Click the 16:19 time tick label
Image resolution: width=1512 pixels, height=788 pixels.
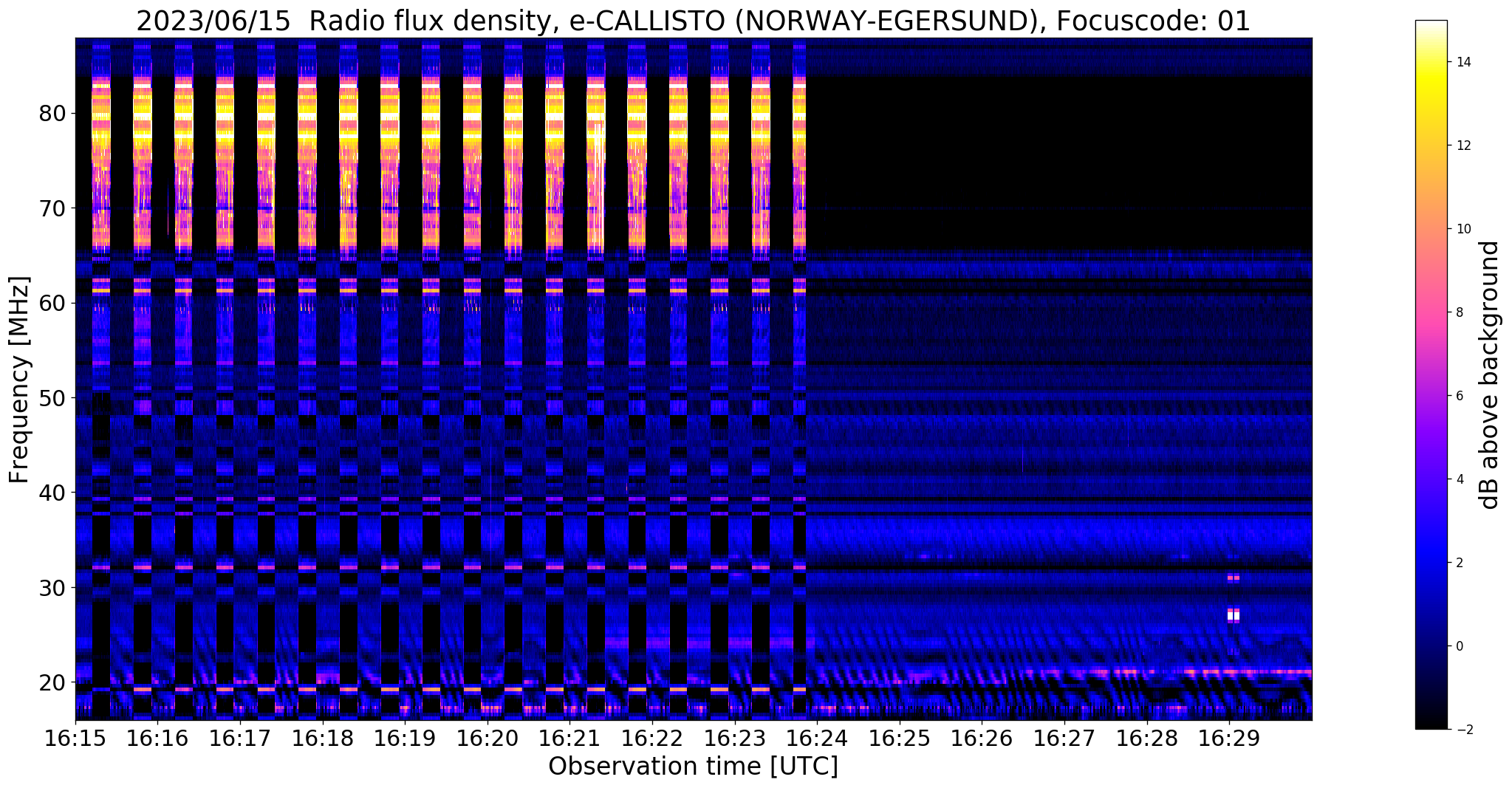click(405, 738)
